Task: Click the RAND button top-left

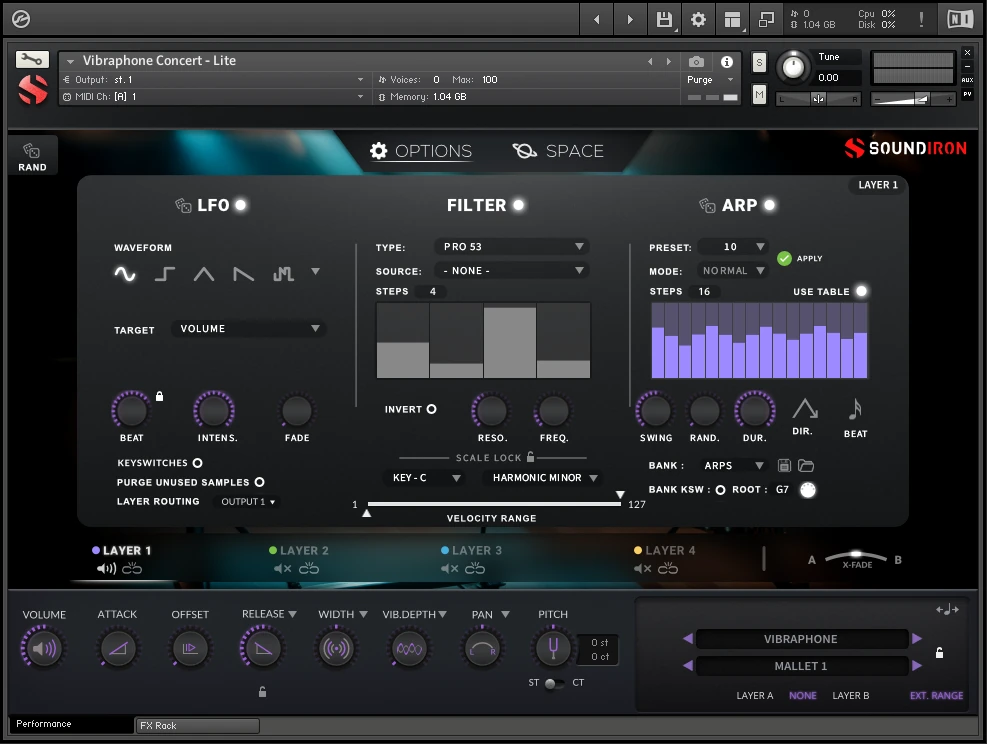Action: tap(31, 155)
